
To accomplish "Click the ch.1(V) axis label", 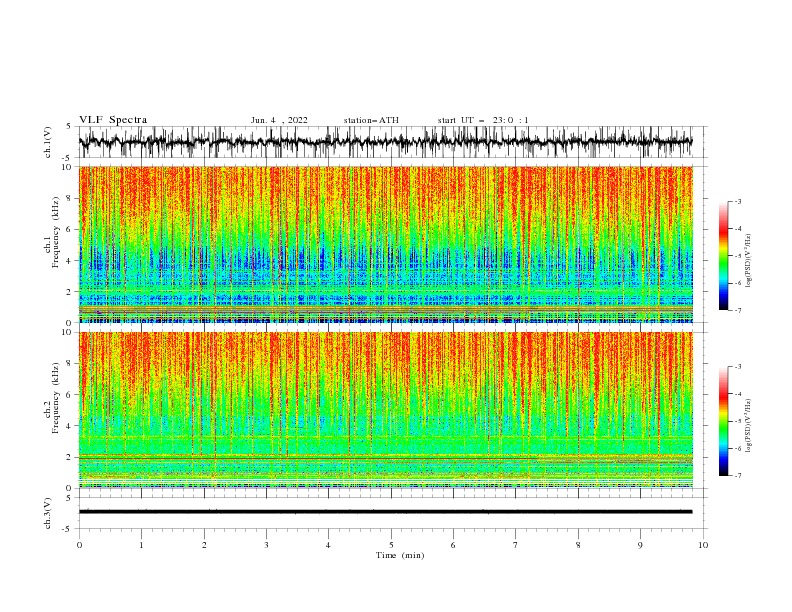I will [x=48, y=142].
